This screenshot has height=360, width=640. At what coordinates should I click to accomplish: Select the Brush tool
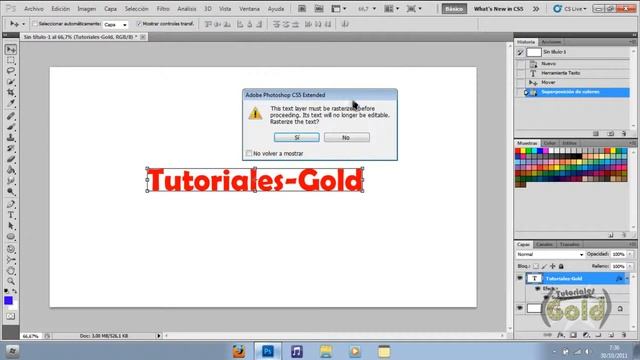point(11,127)
